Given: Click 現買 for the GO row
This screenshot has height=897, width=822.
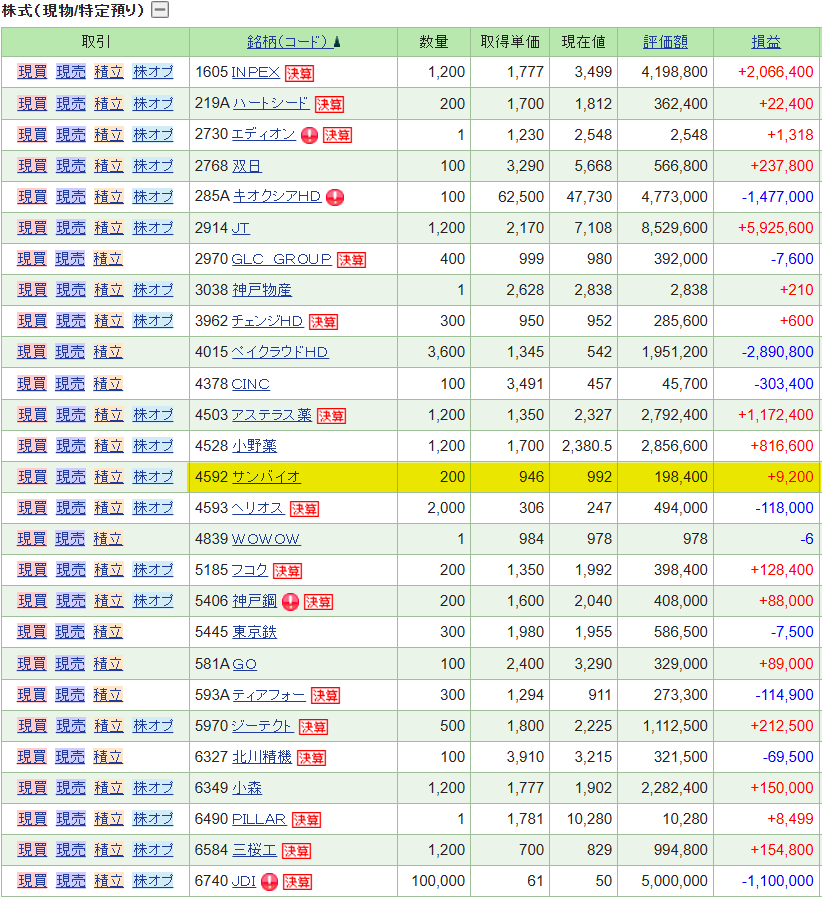Looking at the screenshot, I should 31,664.
